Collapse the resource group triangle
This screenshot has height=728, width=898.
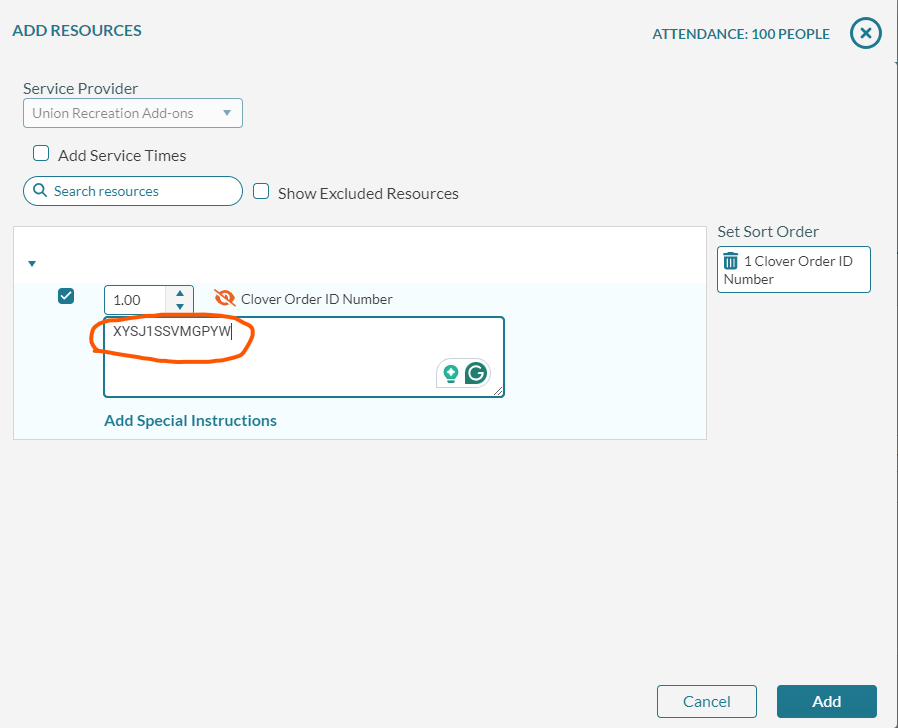point(32,263)
